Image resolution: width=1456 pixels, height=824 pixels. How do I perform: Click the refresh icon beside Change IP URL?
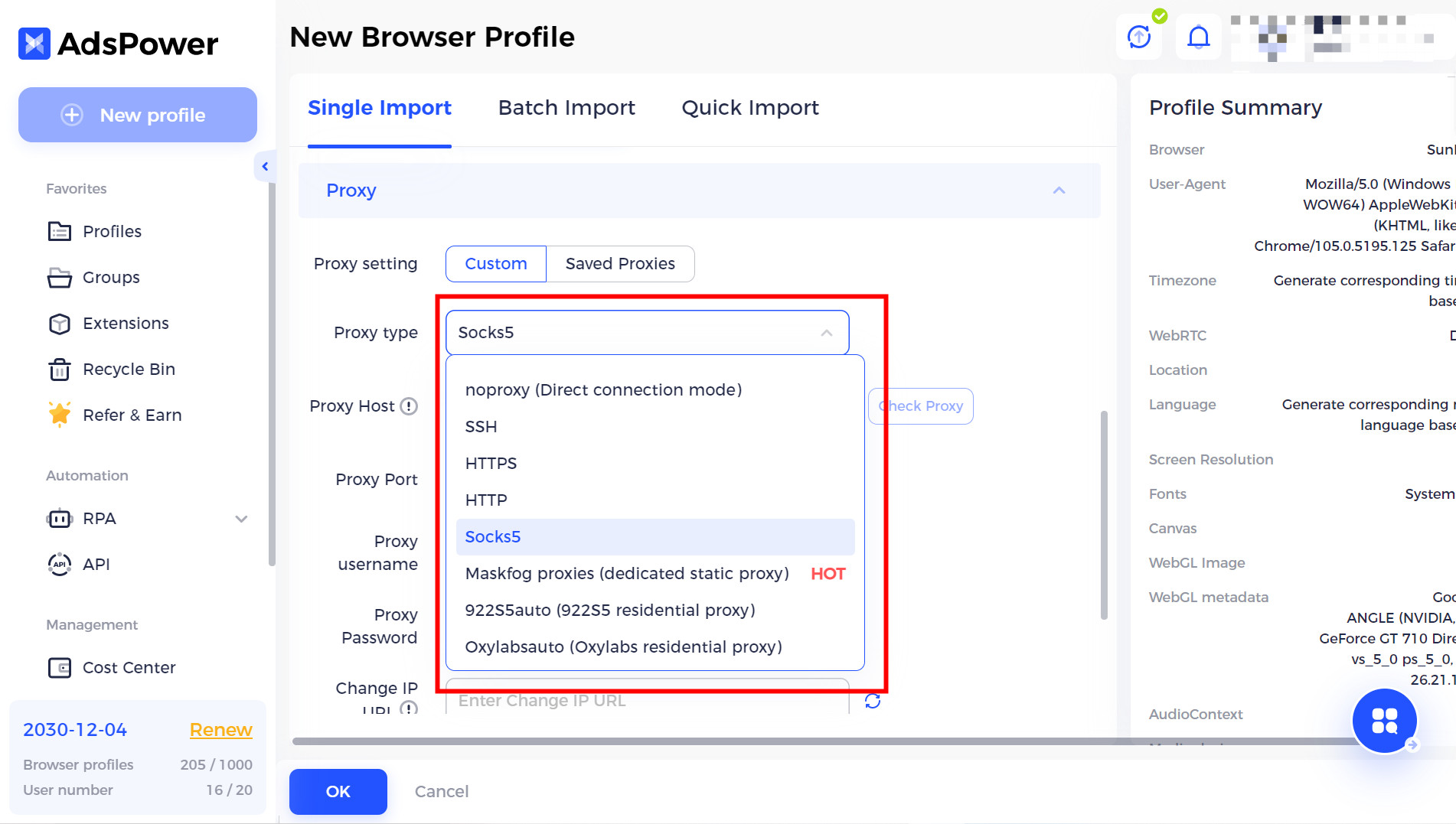873,700
